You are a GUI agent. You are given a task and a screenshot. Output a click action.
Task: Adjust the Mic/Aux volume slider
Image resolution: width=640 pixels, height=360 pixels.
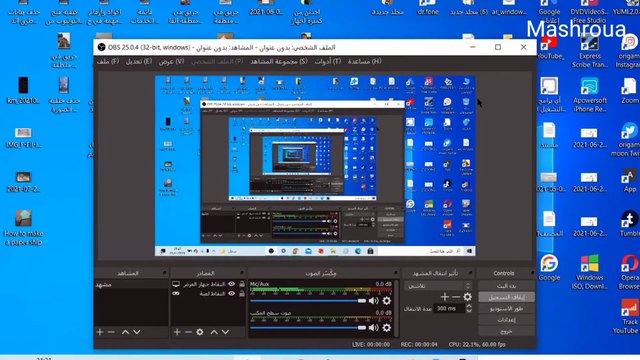[308, 301]
